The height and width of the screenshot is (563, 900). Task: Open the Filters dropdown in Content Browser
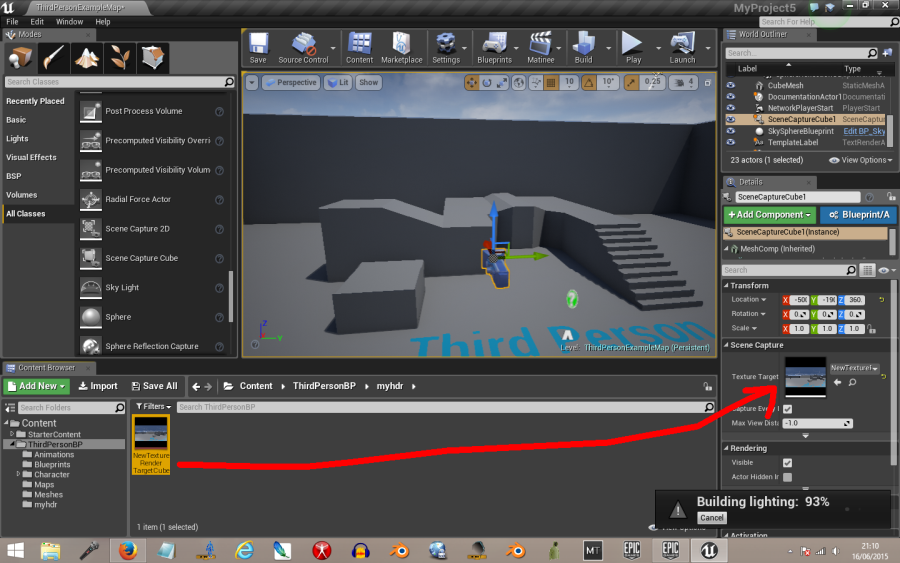point(153,406)
